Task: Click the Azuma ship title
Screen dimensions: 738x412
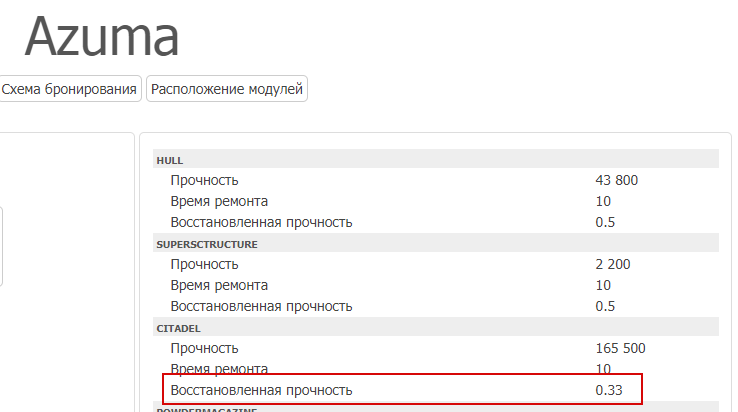Action: coord(102,36)
